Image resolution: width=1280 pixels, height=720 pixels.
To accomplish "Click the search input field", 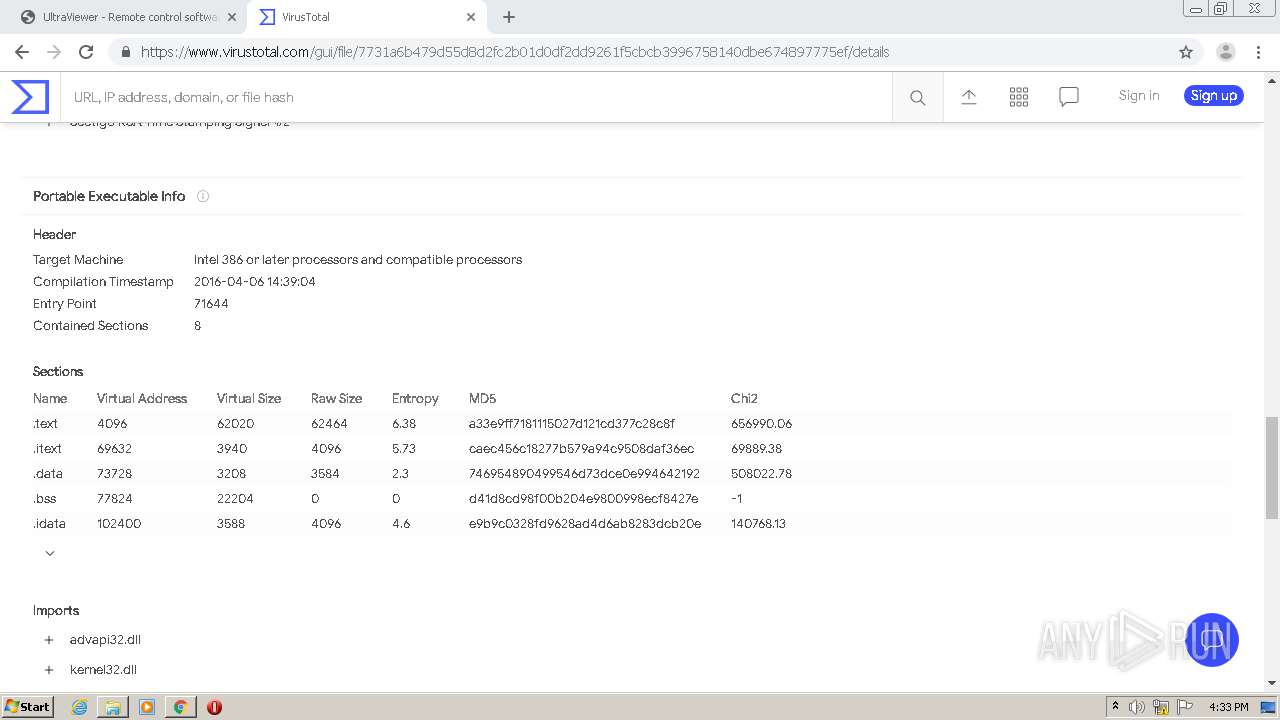I will pos(476,97).
